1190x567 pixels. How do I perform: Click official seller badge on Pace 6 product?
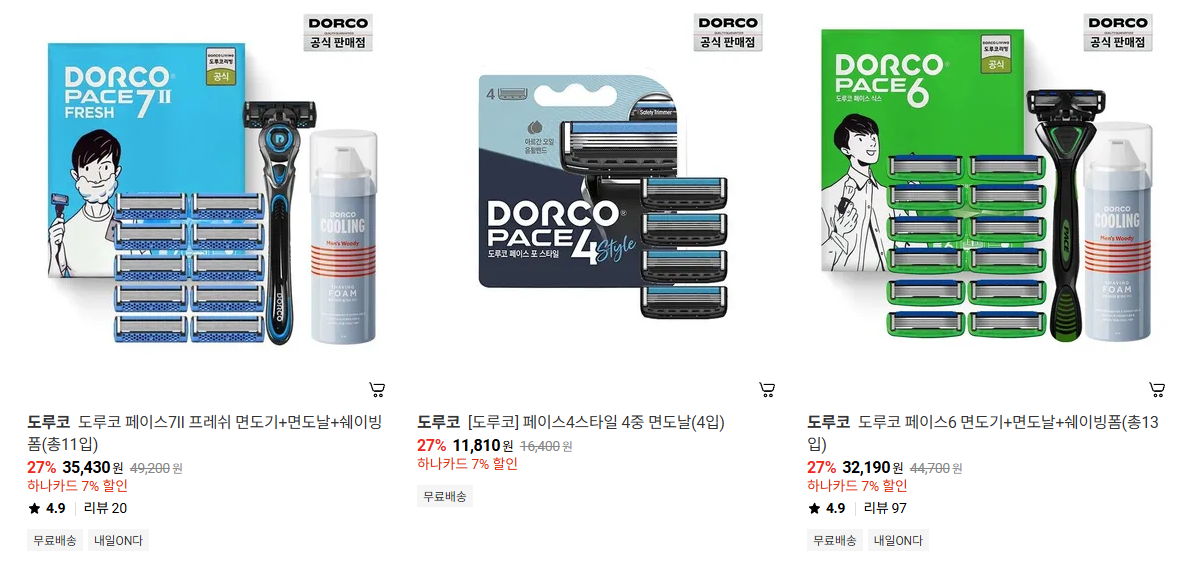click(x=1118, y=33)
